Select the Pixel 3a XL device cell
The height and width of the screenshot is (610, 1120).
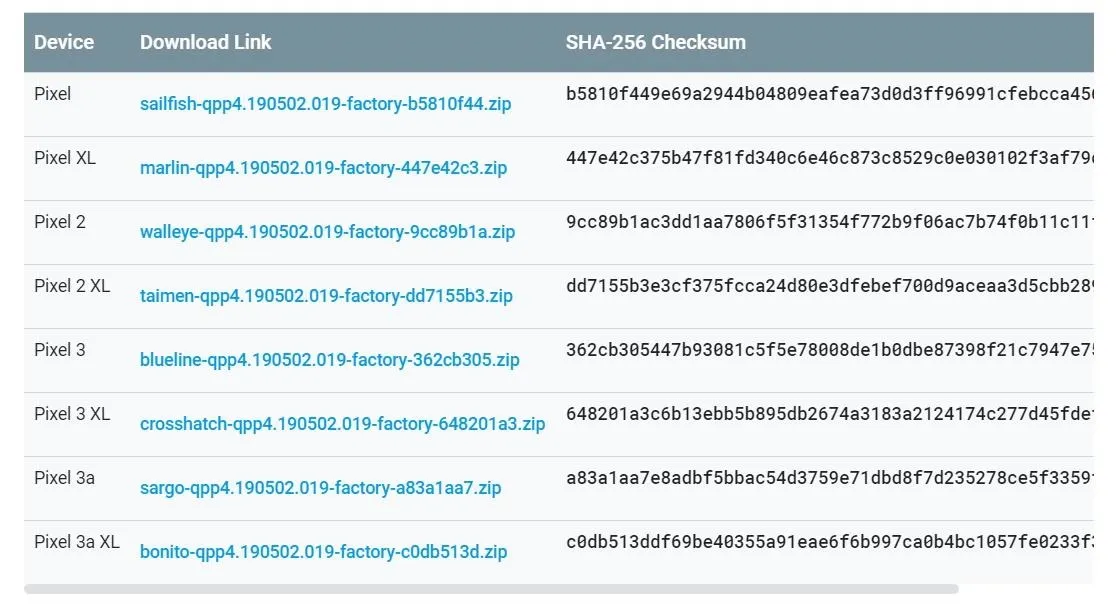pos(77,542)
